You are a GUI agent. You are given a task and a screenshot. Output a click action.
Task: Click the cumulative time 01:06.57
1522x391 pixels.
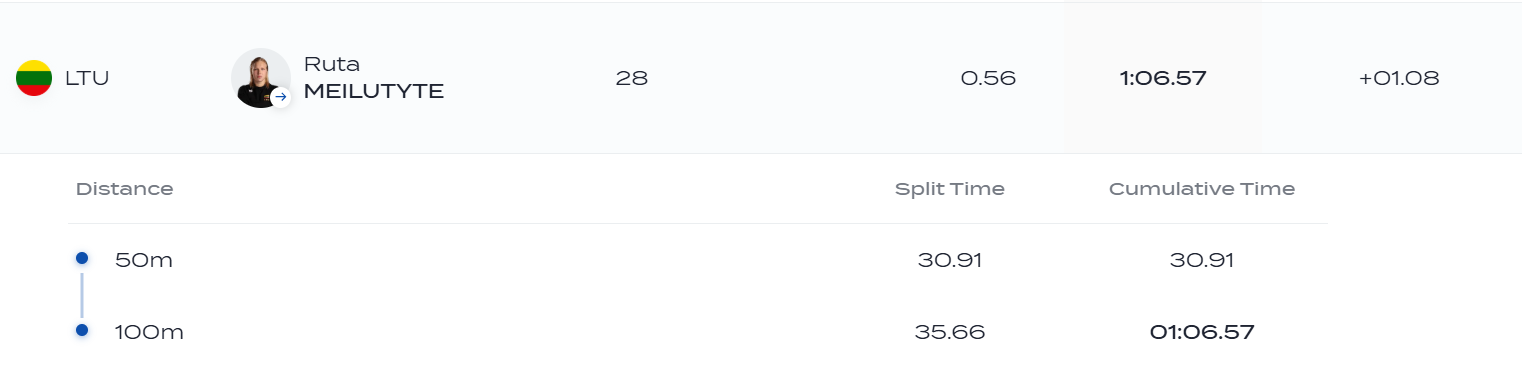[1202, 332]
